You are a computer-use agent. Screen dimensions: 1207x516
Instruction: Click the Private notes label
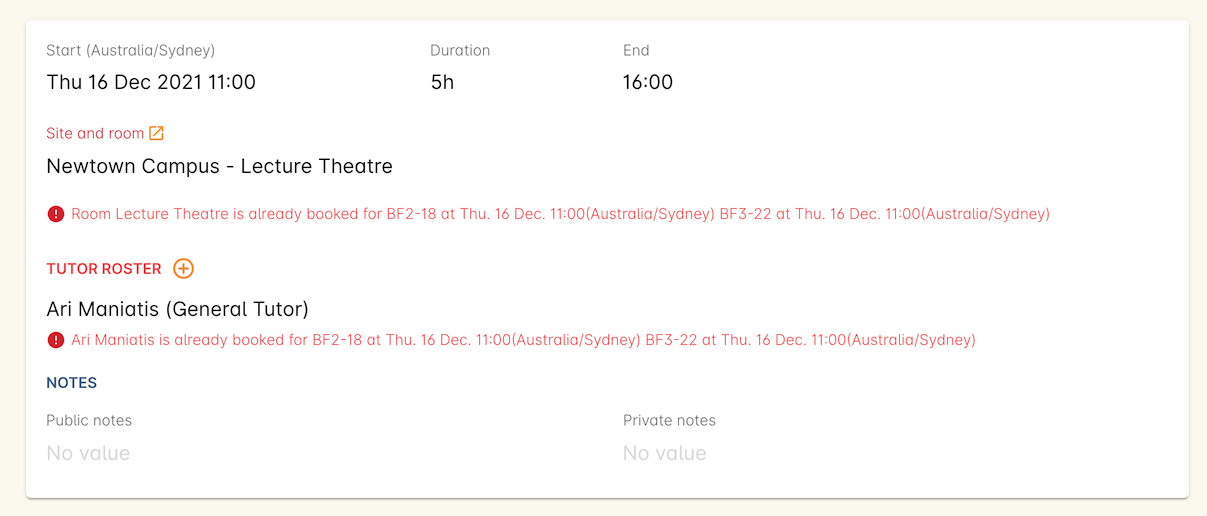click(x=669, y=420)
